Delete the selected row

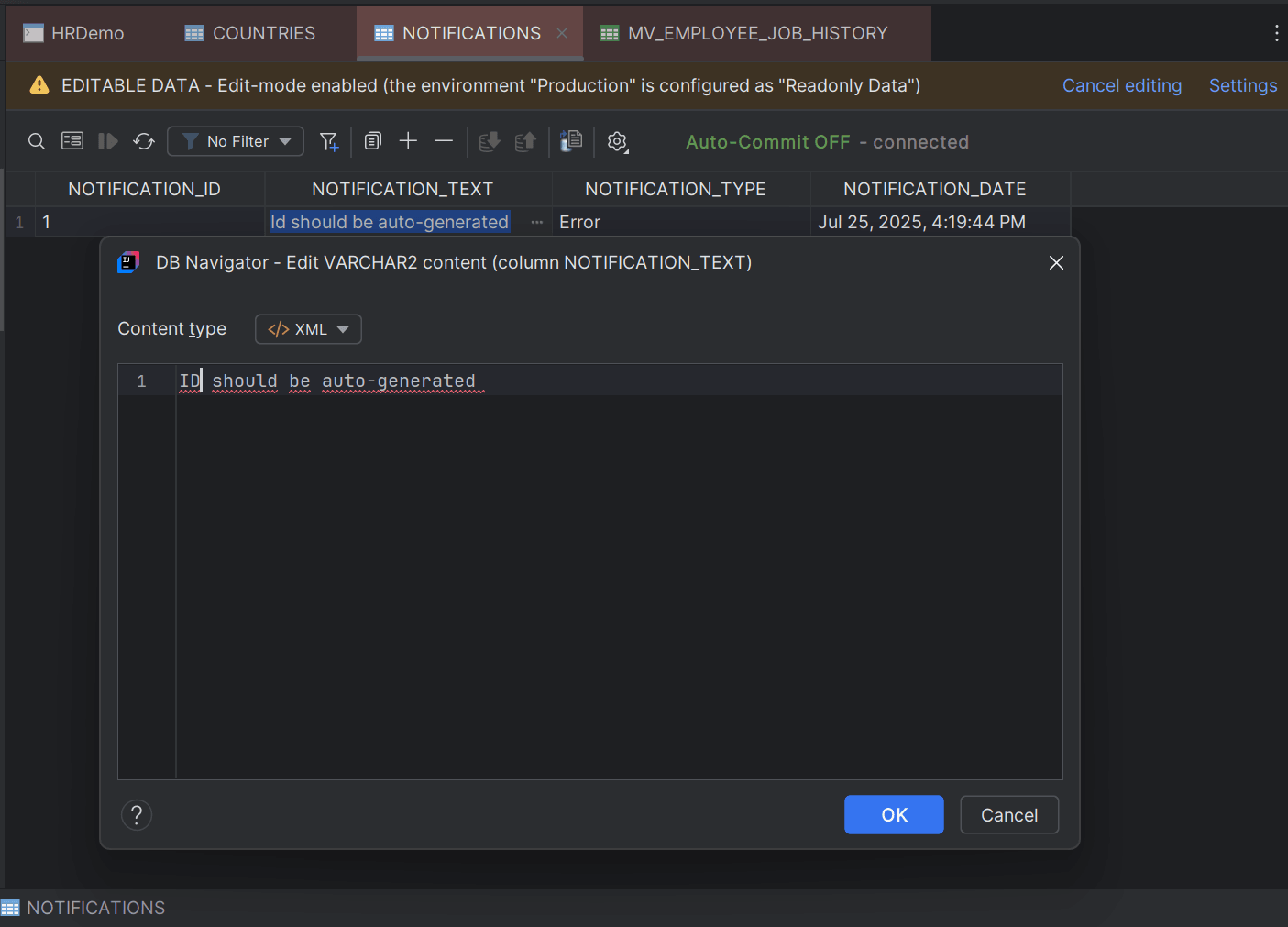click(x=444, y=141)
